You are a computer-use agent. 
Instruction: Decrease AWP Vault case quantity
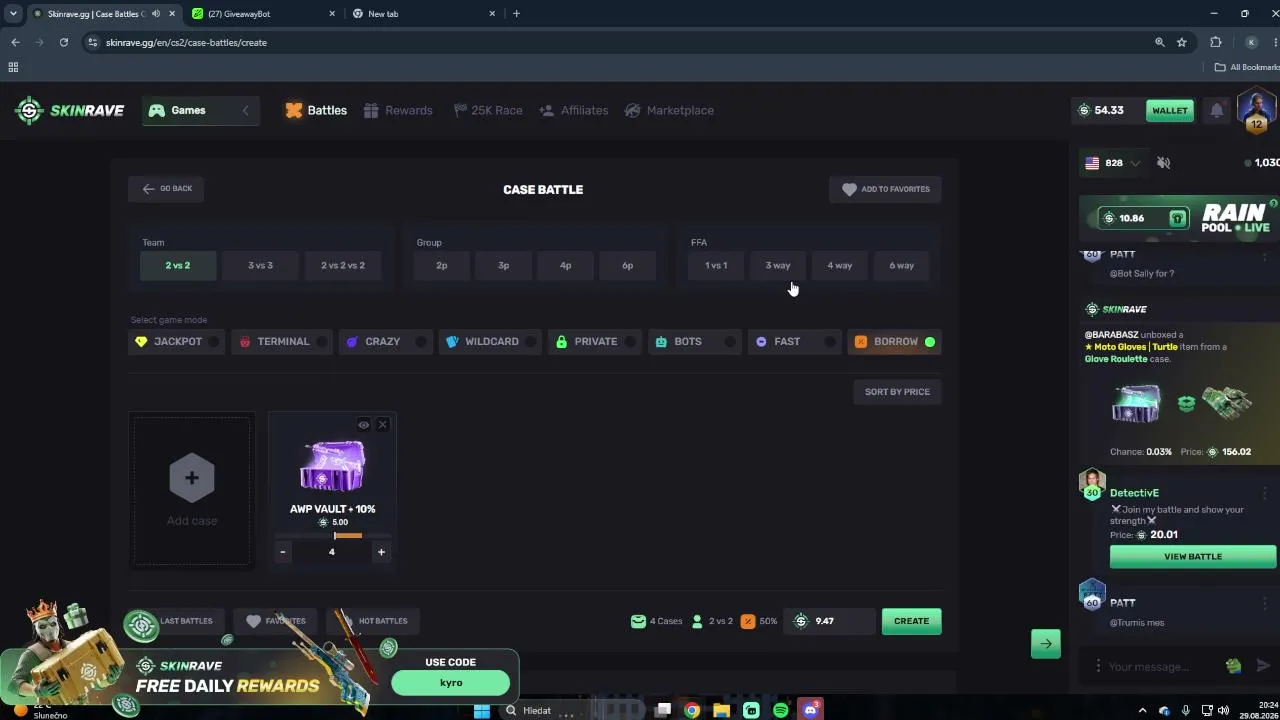coord(283,552)
